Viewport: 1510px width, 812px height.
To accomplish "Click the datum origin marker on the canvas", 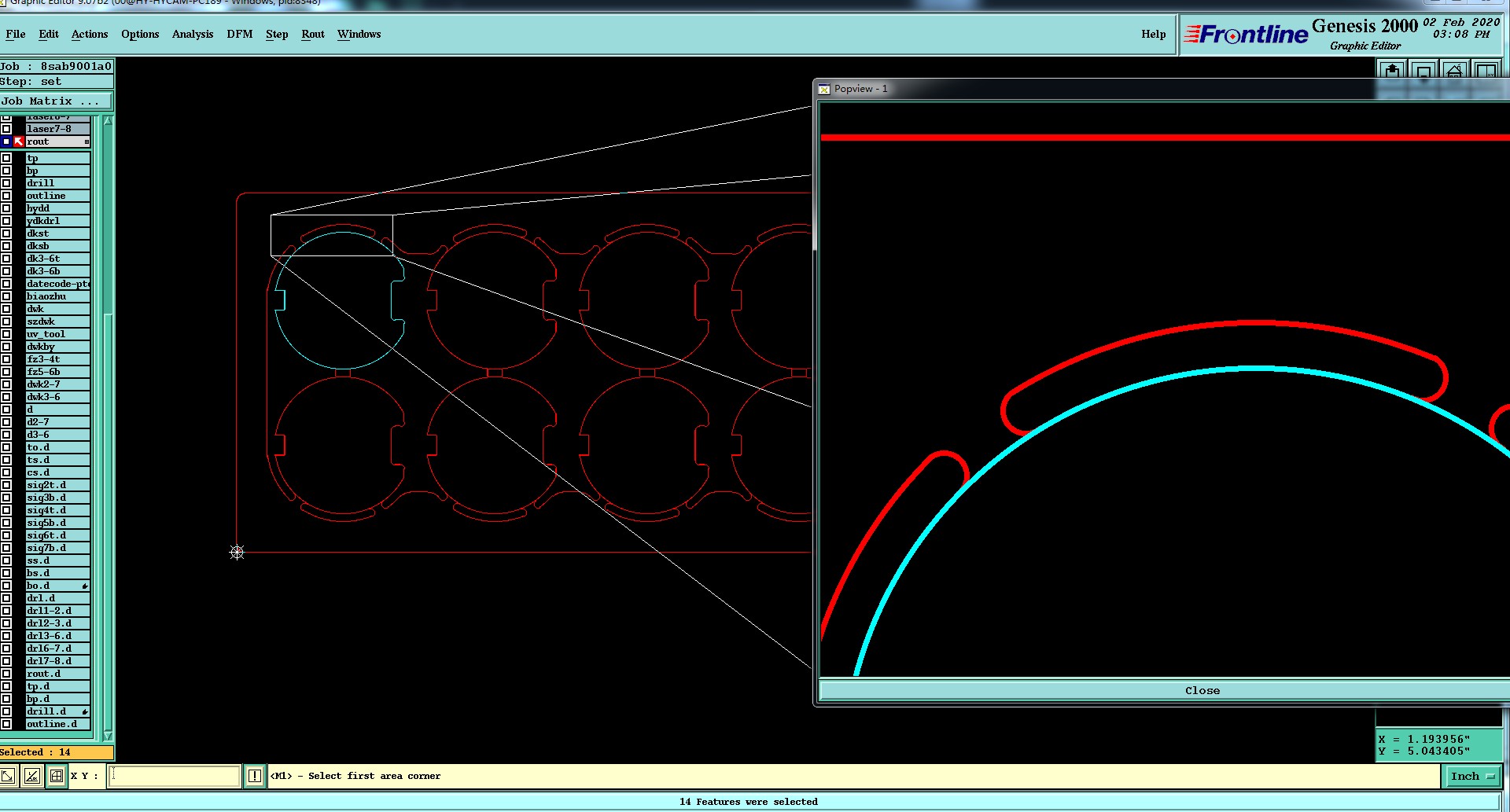I will click(x=237, y=553).
